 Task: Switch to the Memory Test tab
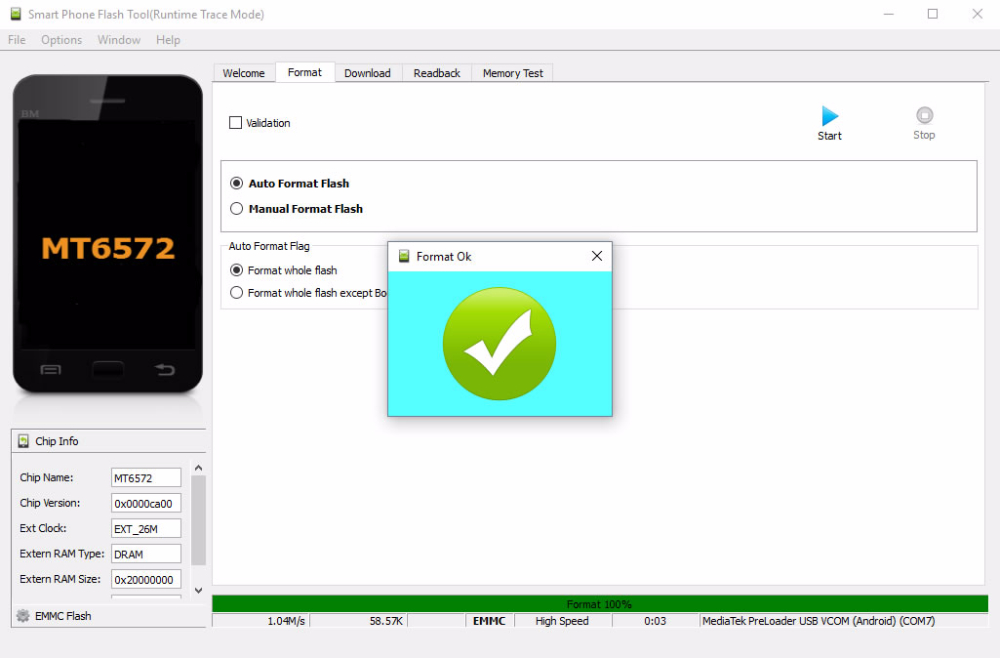tap(513, 73)
